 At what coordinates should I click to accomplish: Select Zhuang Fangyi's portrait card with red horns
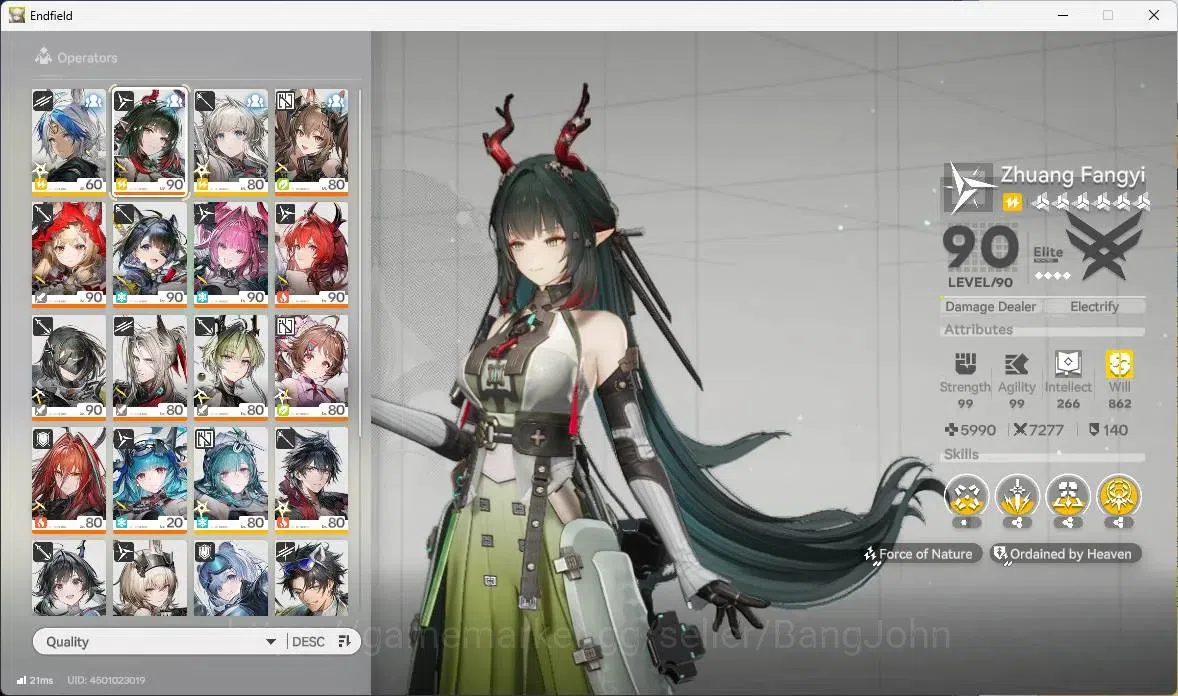[x=150, y=142]
